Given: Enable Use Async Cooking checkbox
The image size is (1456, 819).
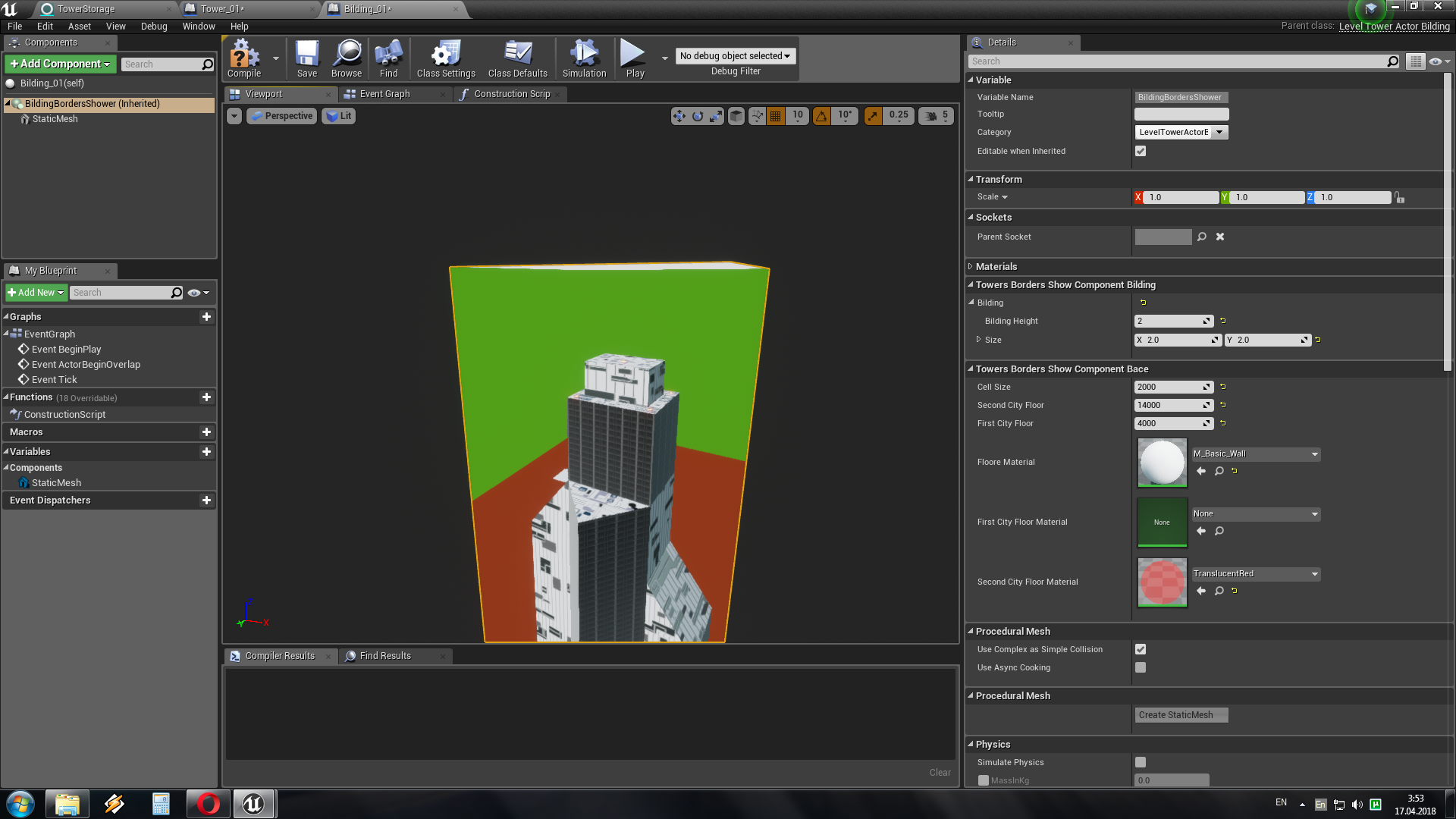Looking at the screenshot, I should pos(1141,667).
